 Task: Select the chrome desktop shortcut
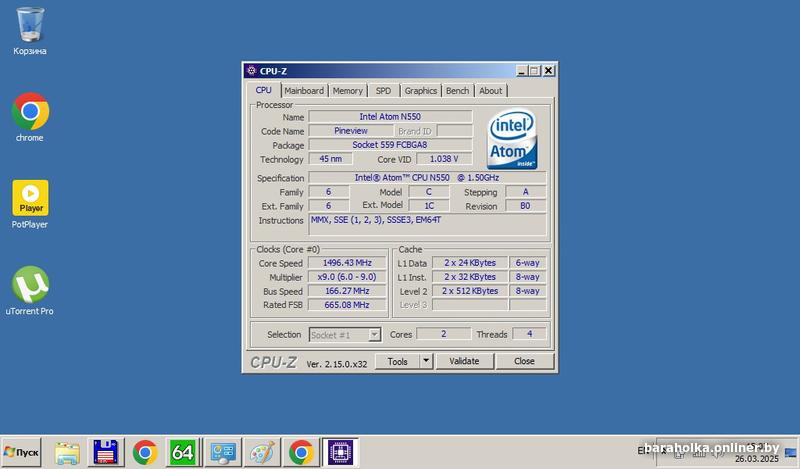30,117
